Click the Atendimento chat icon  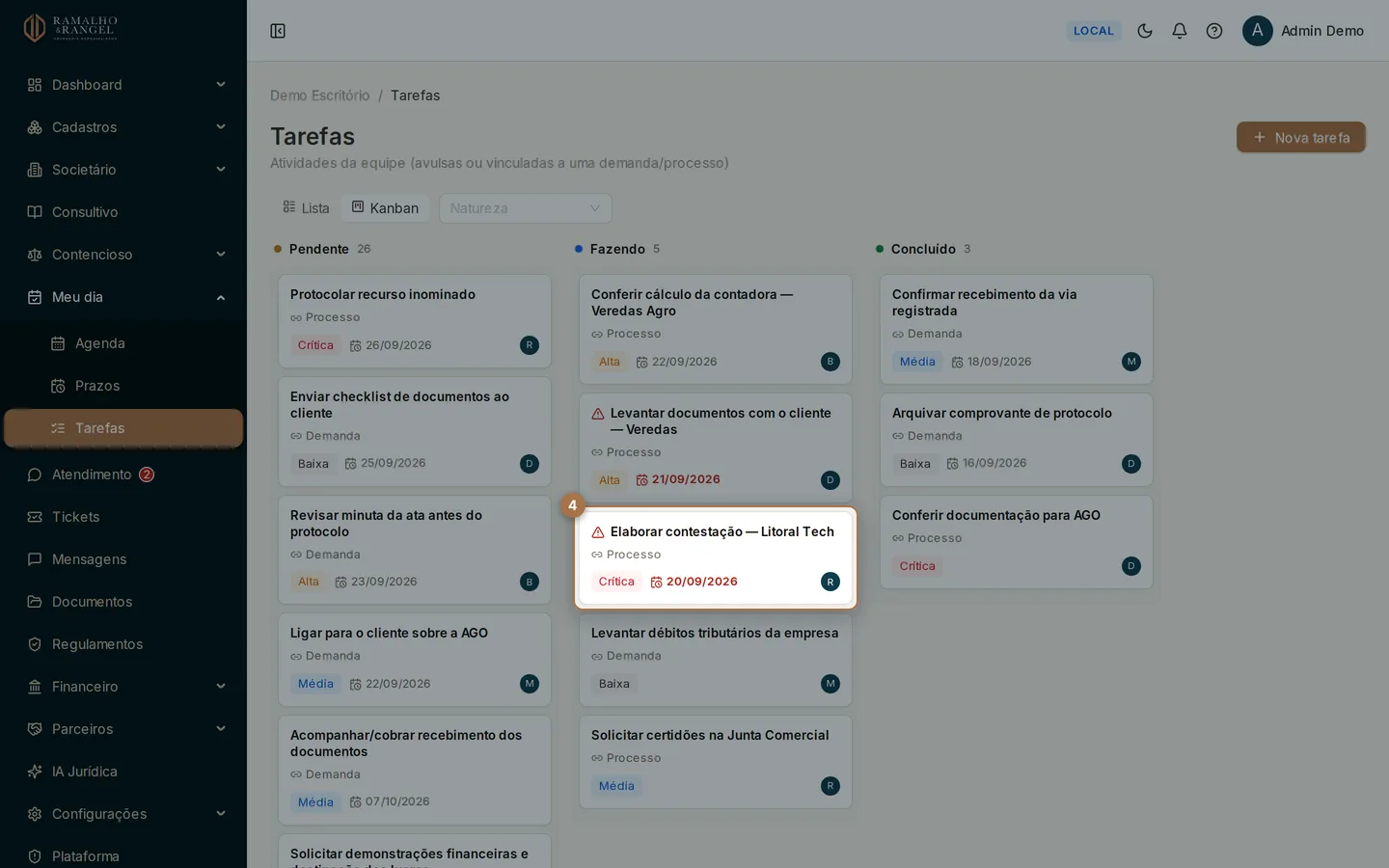[35, 475]
